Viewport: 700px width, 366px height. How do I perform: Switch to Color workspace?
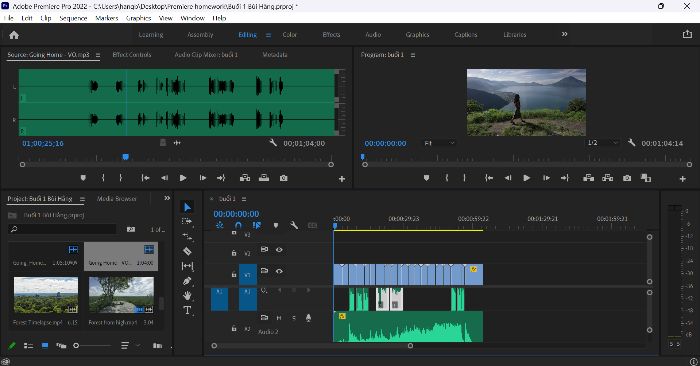(290, 34)
